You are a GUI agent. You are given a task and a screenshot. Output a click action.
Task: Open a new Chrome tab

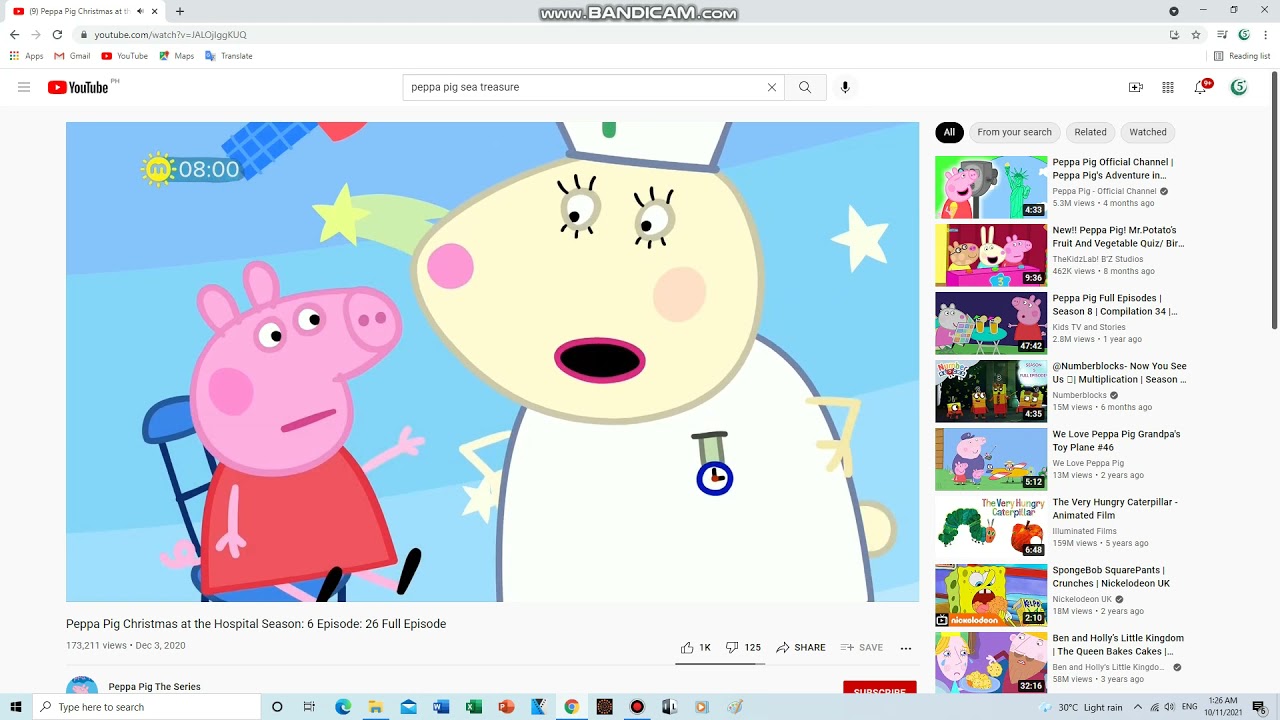click(180, 11)
